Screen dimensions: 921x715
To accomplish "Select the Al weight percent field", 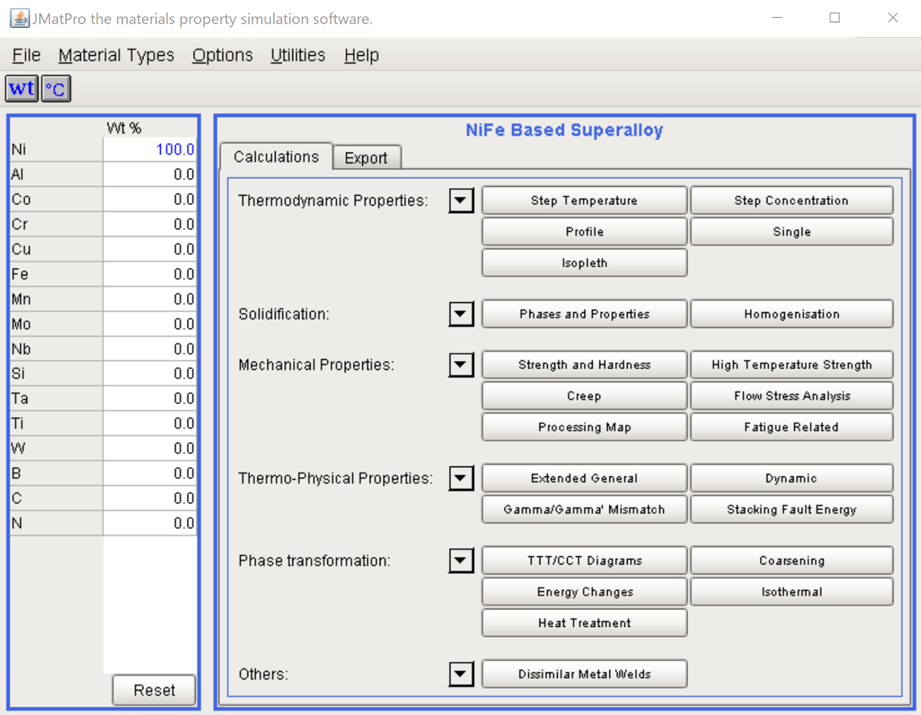I will point(150,174).
